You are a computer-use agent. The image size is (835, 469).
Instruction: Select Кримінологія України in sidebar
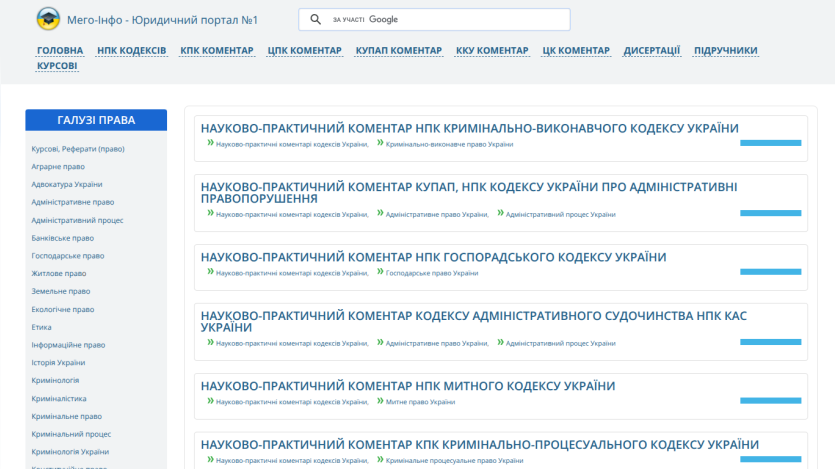click(x=70, y=452)
